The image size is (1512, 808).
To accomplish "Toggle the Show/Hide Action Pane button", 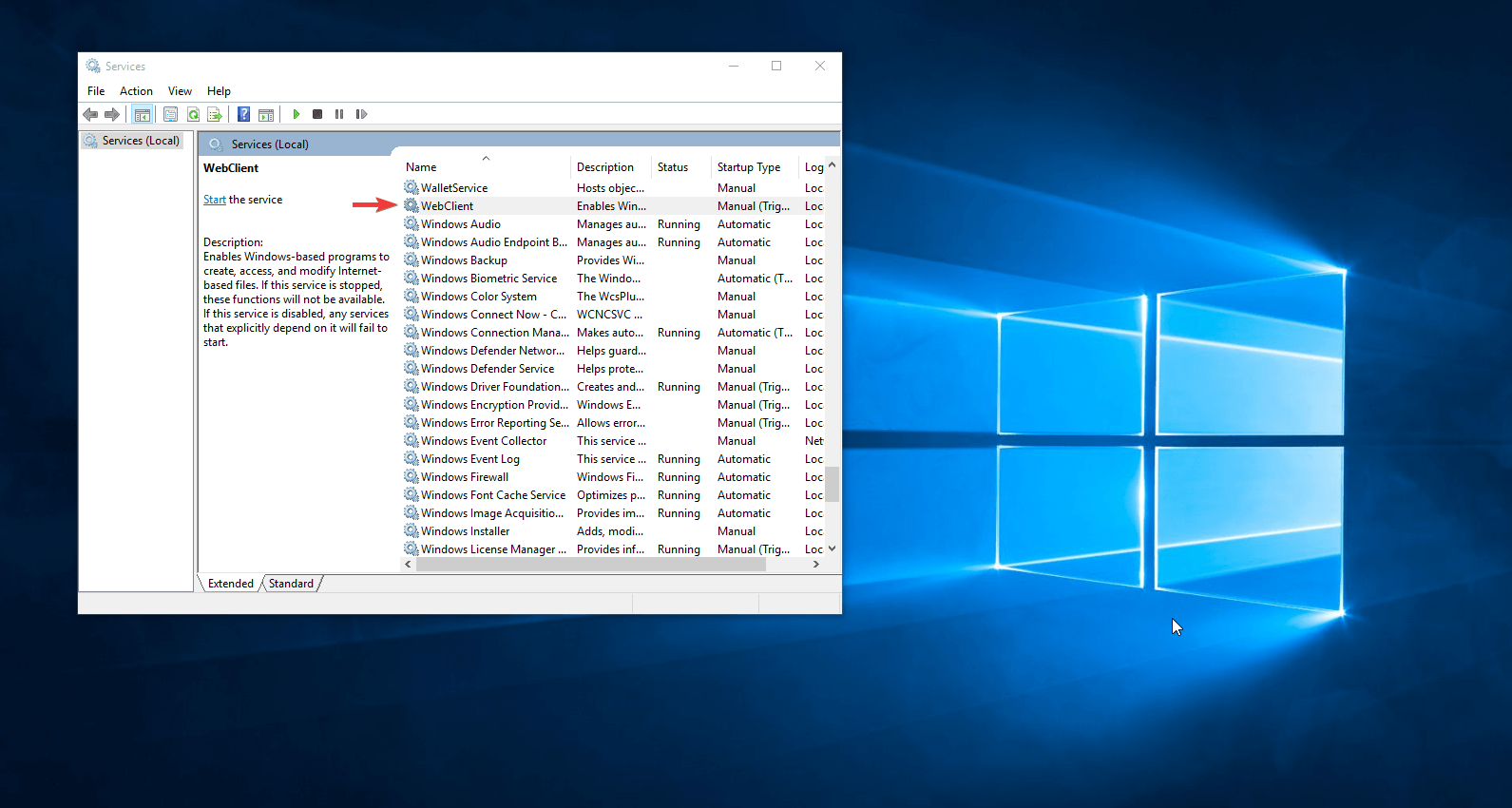I will pos(266,114).
